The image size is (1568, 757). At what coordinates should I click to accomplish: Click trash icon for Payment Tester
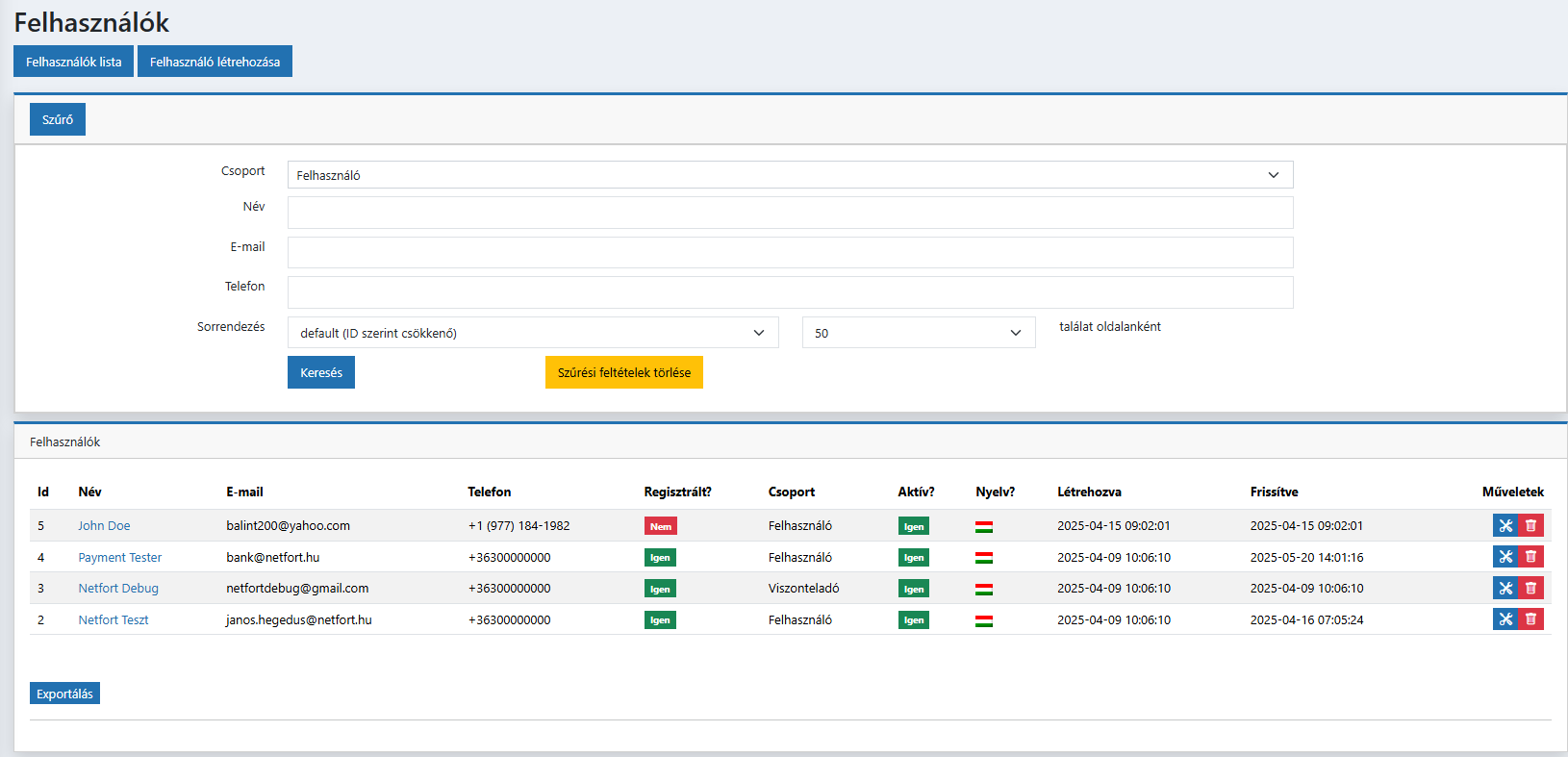(1530, 557)
